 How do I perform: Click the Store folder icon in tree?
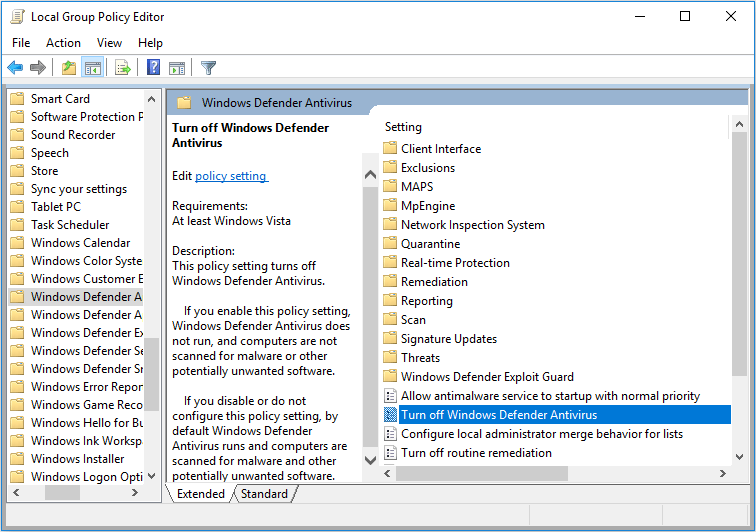[17, 171]
